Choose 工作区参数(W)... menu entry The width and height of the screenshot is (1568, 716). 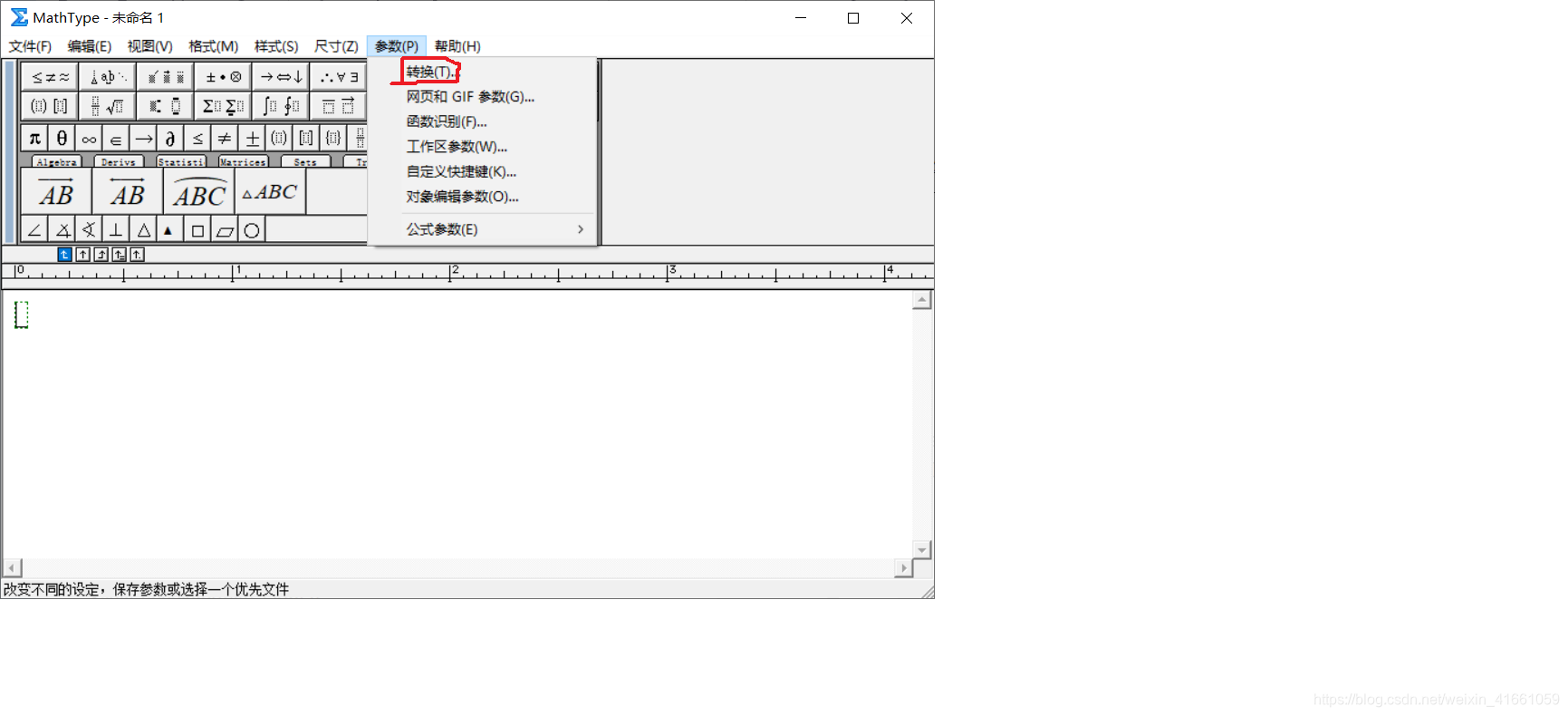[x=482, y=147]
